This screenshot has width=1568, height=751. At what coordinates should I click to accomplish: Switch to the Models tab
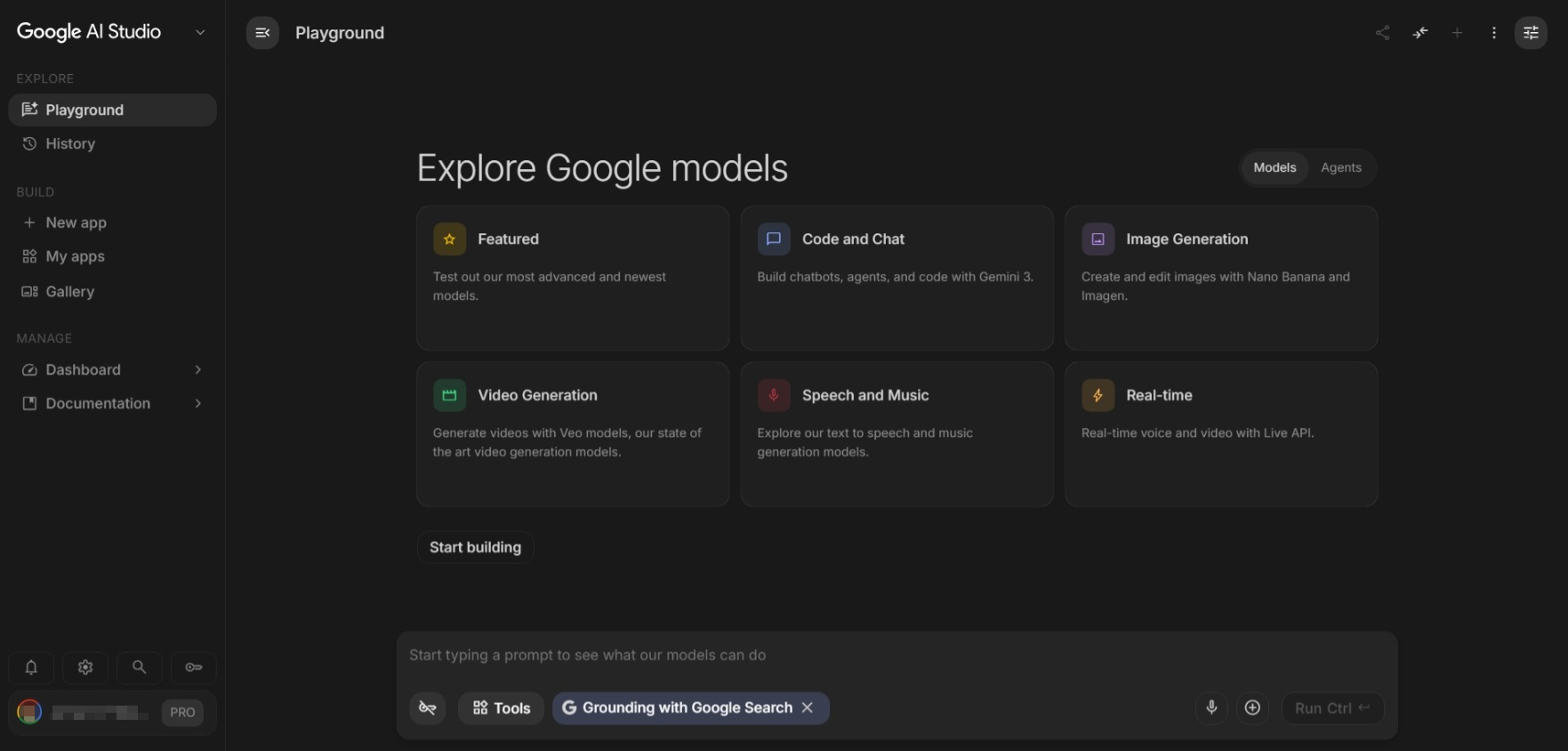point(1275,167)
